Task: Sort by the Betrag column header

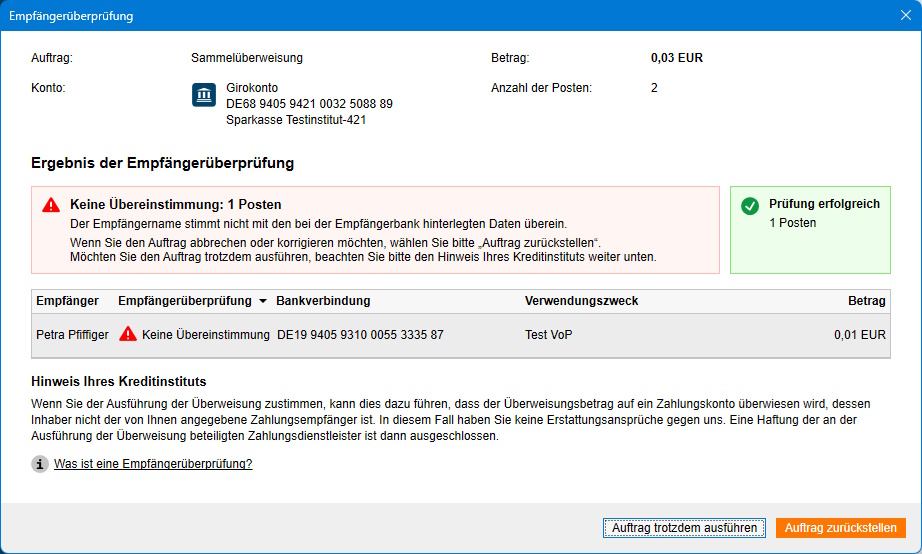Action: [866, 301]
